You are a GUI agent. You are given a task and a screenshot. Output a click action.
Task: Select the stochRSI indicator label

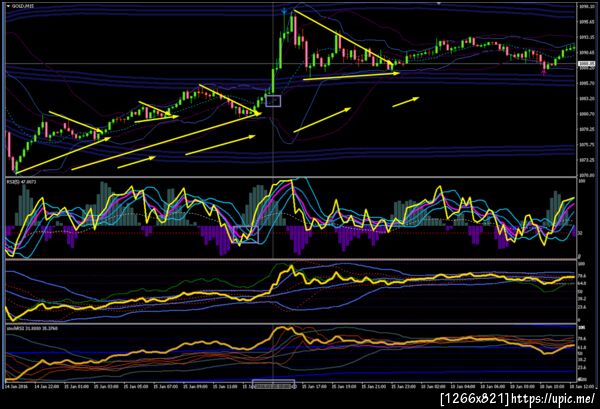click(x=32, y=328)
